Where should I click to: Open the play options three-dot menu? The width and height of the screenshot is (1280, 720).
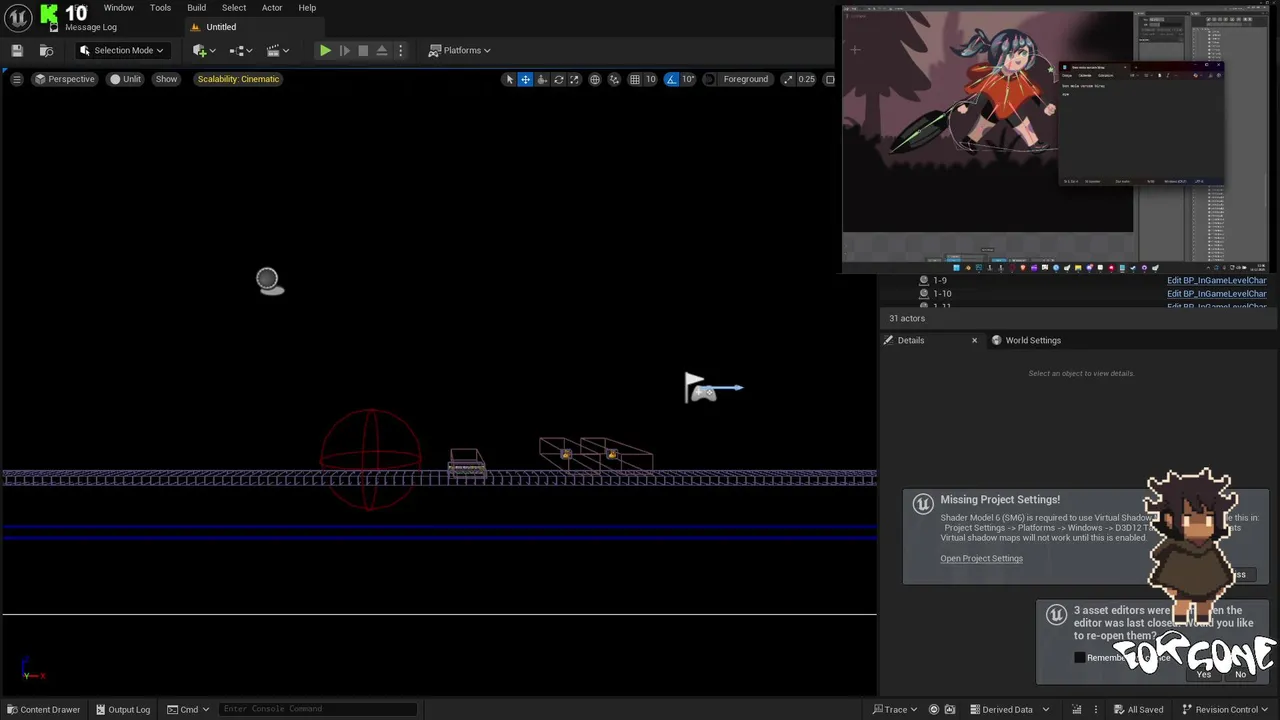point(400,50)
